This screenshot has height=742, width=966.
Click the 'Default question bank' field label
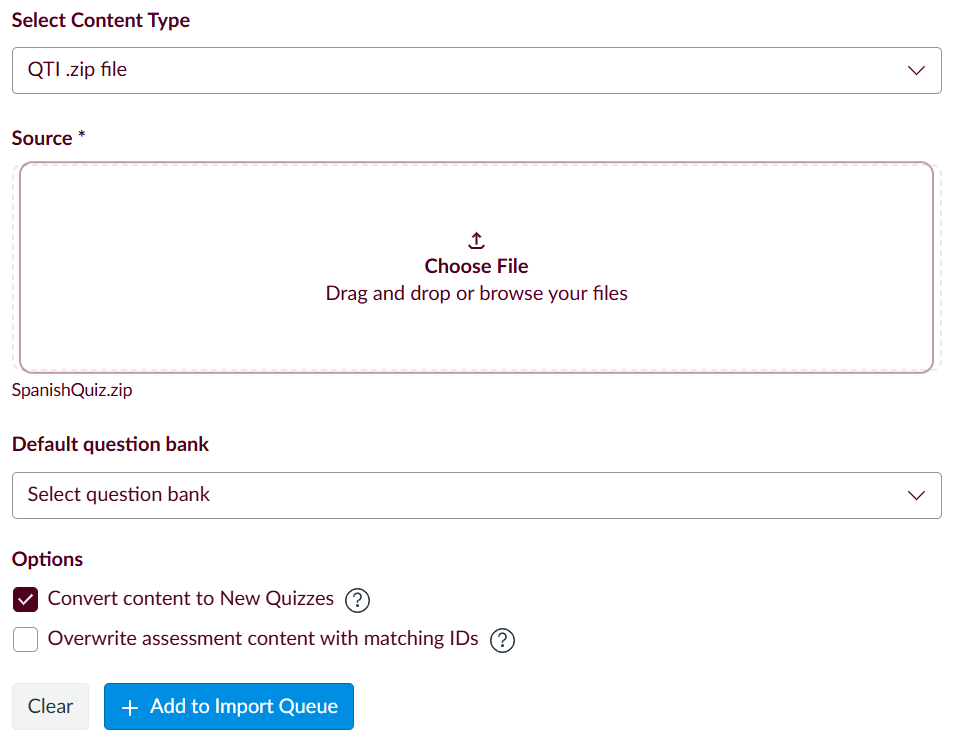coord(110,445)
